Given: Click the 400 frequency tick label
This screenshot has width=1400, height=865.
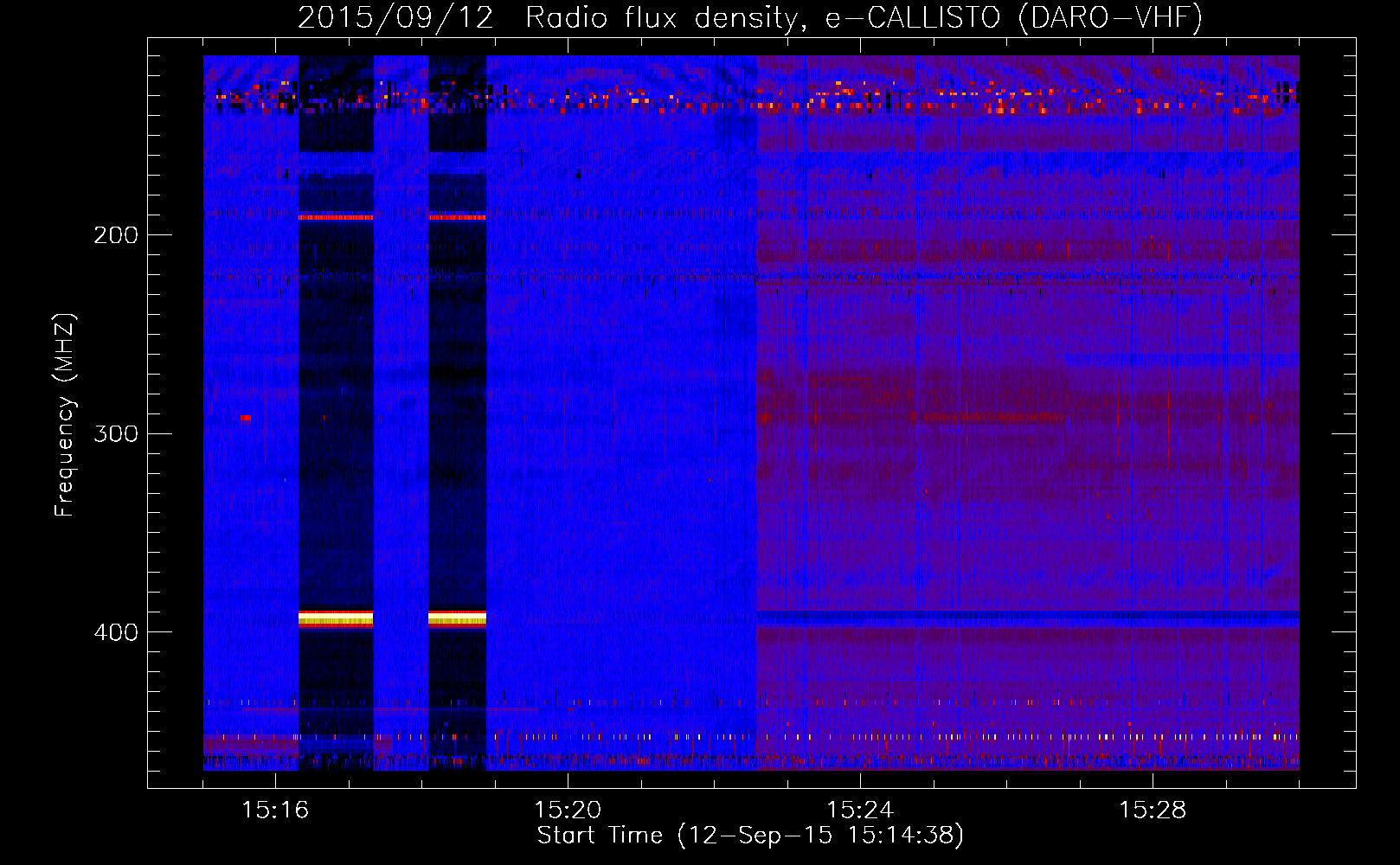Looking at the screenshot, I should click(x=116, y=632).
